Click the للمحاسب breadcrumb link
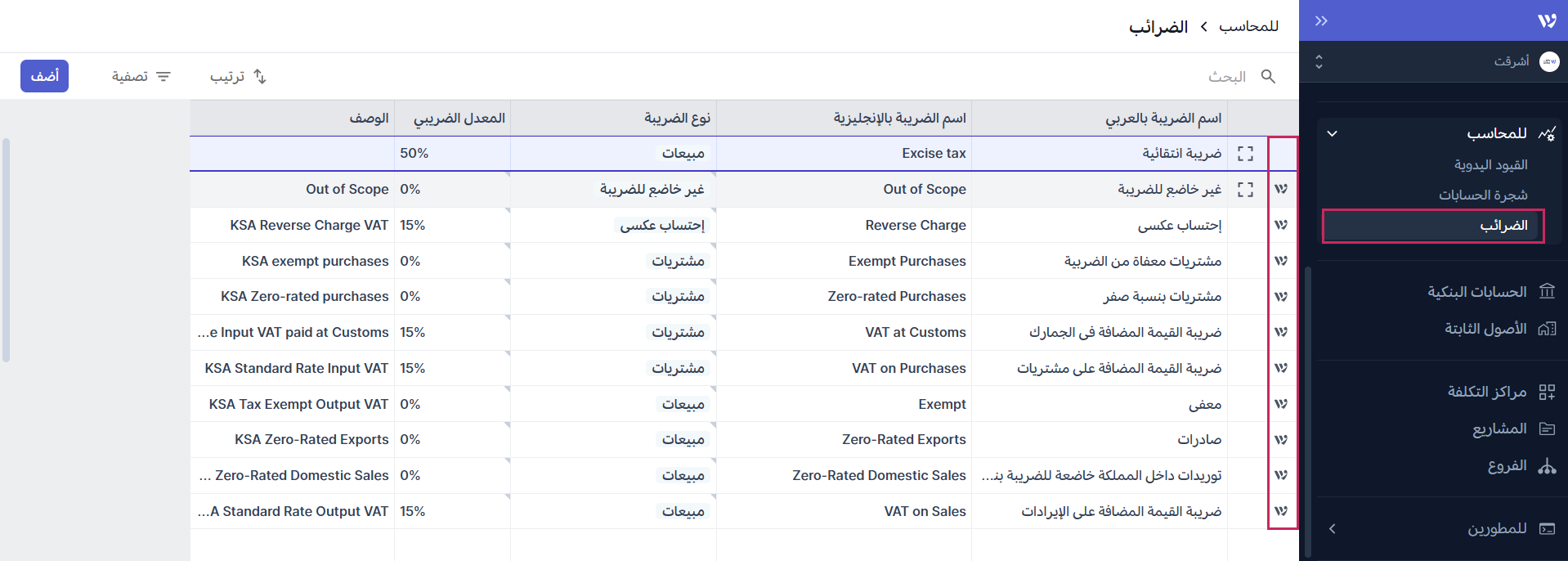Screen dimensions: 1568x561 point(1248,27)
